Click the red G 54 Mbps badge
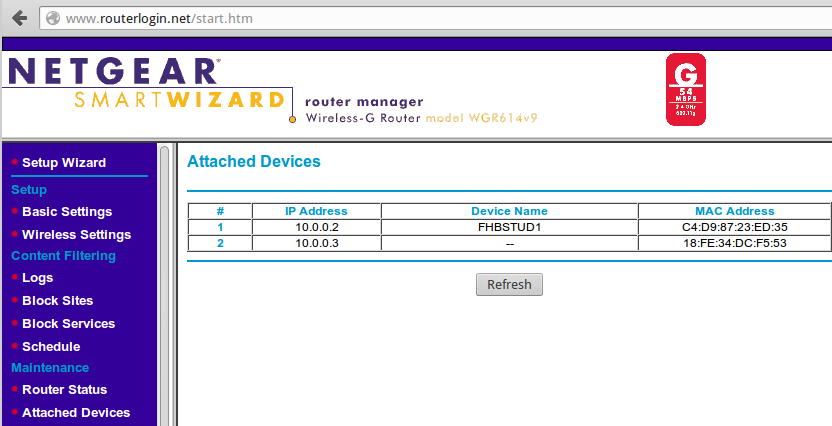The height and width of the screenshot is (426, 832). pos(686,89)
